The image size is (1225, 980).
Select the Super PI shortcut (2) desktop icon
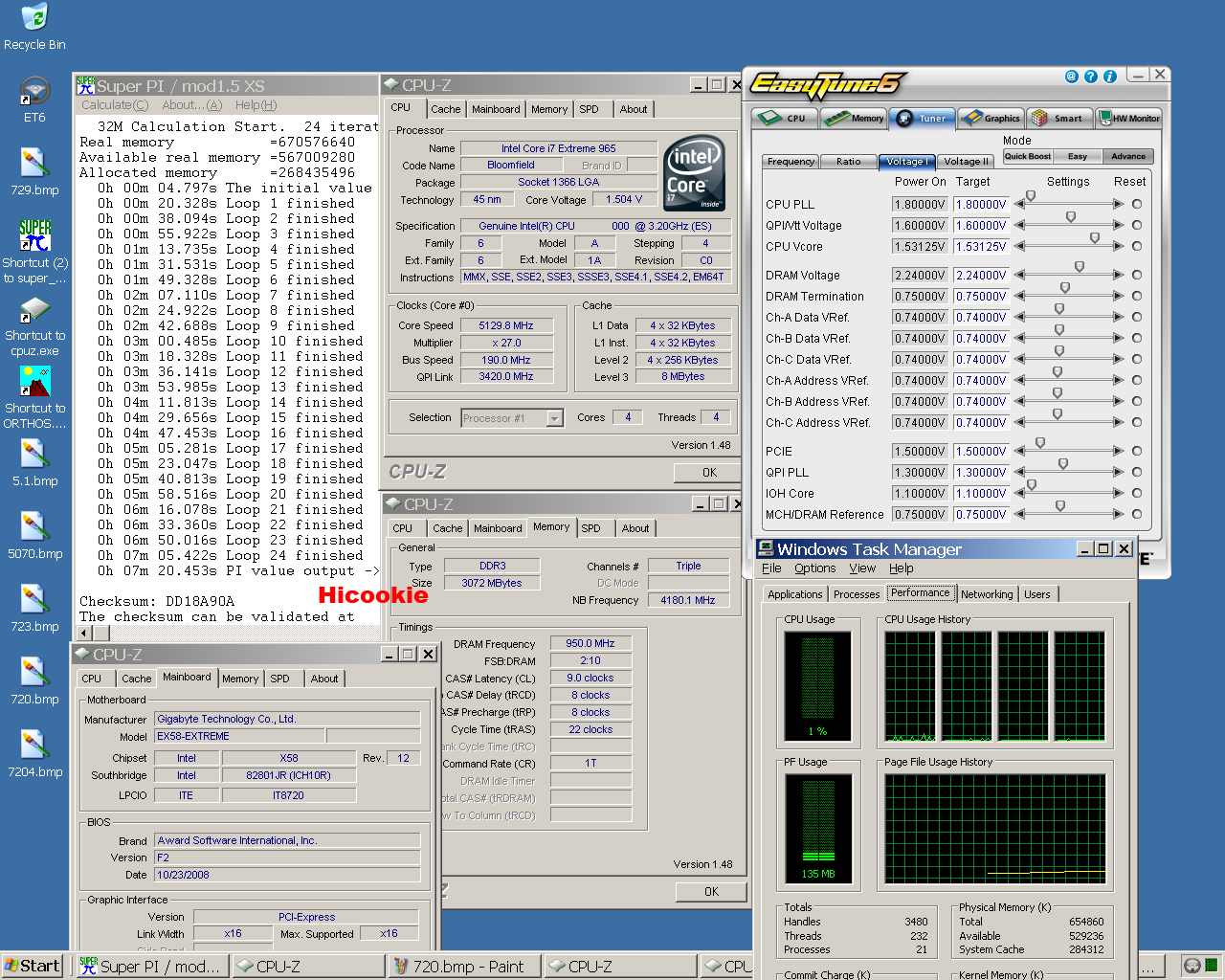[x=34, y=235]
